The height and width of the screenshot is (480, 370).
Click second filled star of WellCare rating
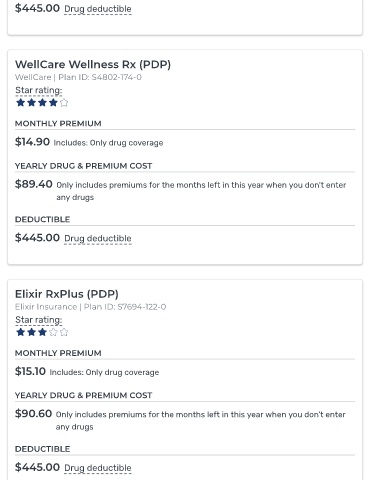pos(32,102)
